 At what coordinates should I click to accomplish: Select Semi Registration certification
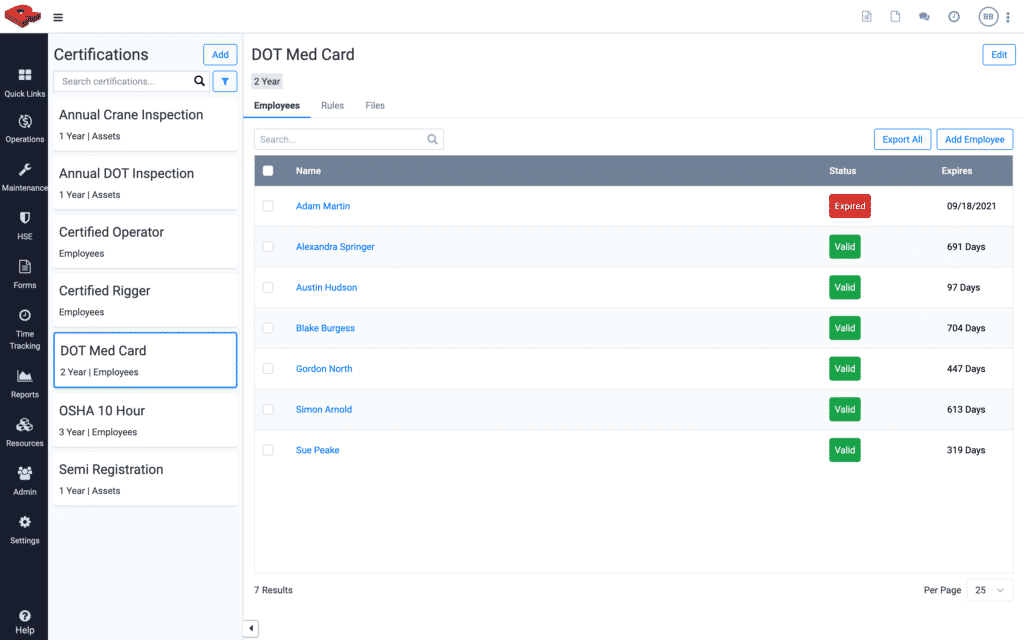click(x=145, y=479)
